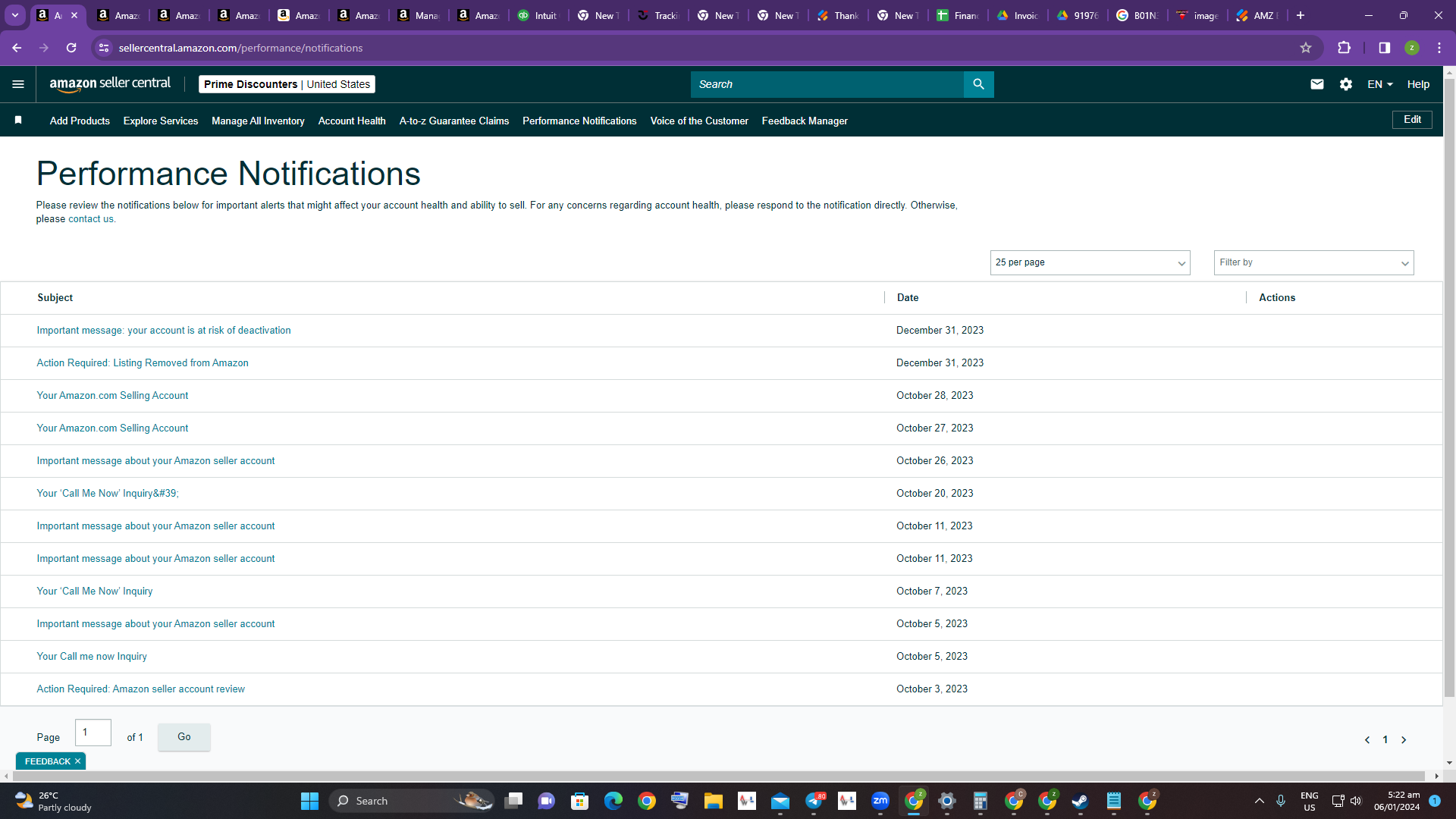
Task: Click the Go button beside the page number
Action: 184,737
